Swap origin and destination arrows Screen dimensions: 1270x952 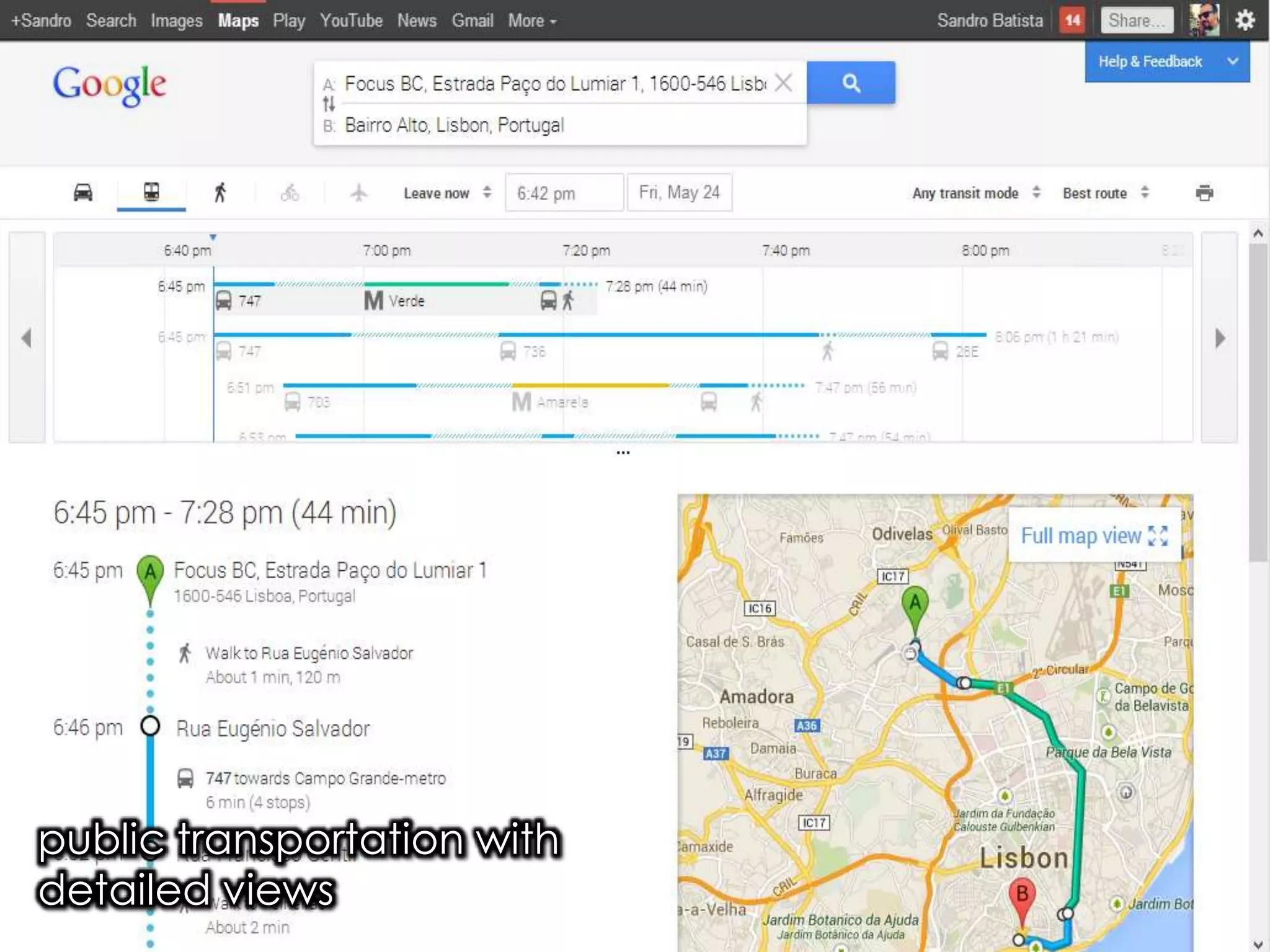point(329,104)
